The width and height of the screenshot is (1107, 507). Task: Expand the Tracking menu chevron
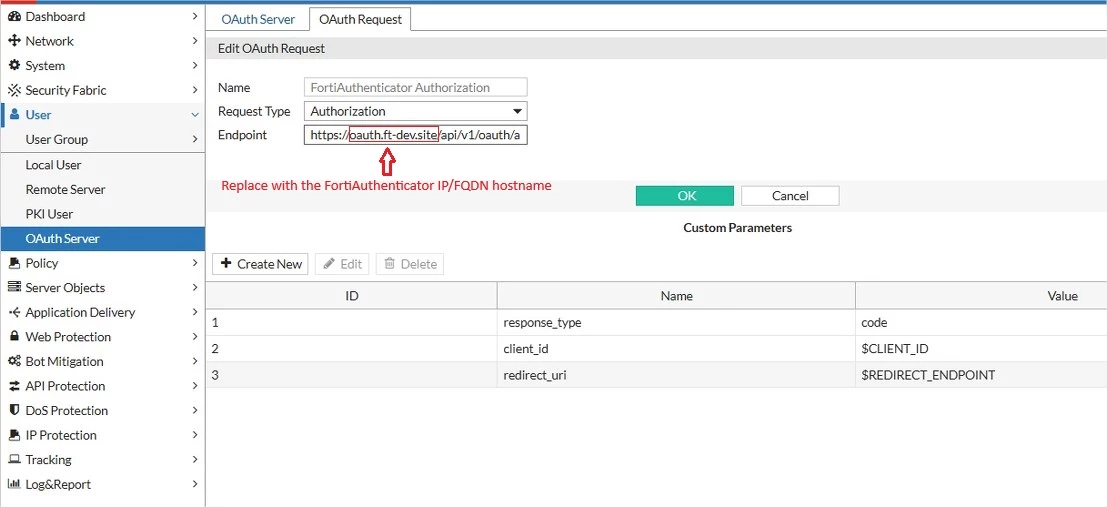[x=195, y=460]
